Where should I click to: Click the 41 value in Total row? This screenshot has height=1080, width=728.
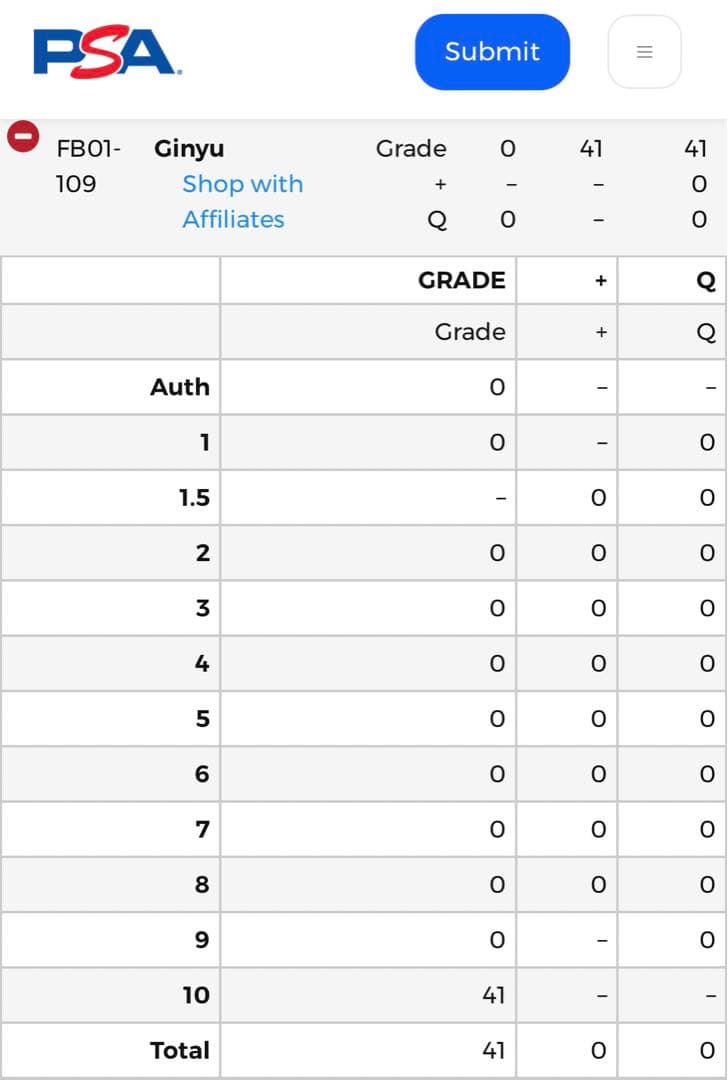[x=493, y=1050]
